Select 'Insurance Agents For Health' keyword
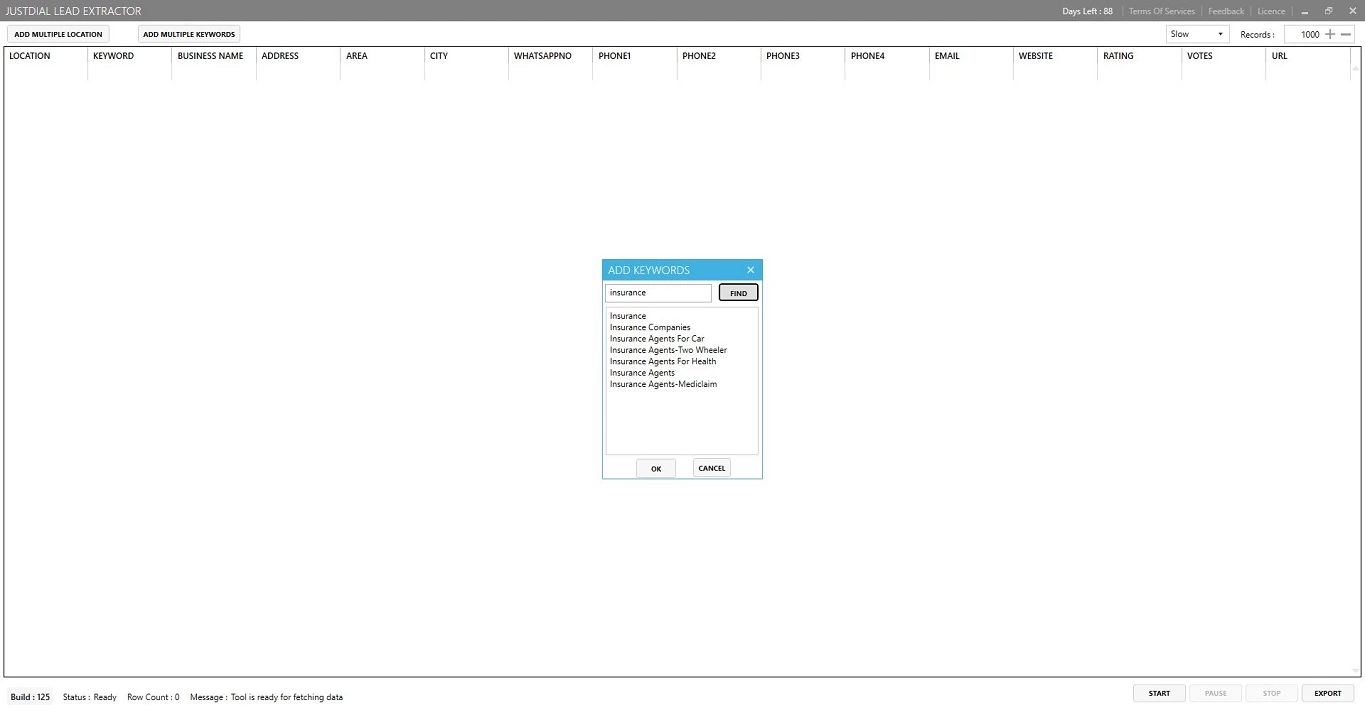This screenshot has width=1365, height=715. [x=663, y=362]
